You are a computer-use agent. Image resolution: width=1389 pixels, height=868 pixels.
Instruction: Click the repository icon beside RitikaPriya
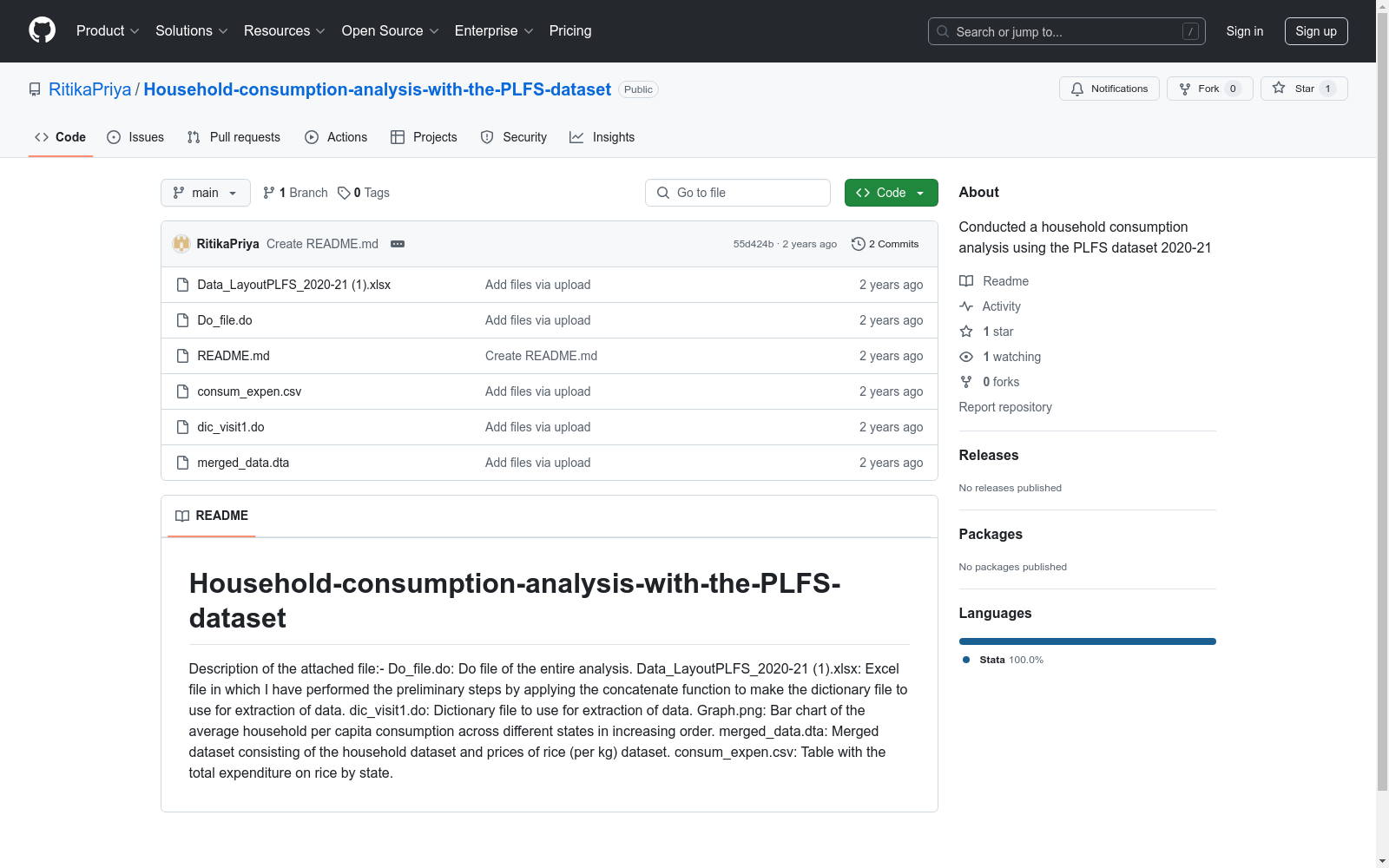[35, 89]
